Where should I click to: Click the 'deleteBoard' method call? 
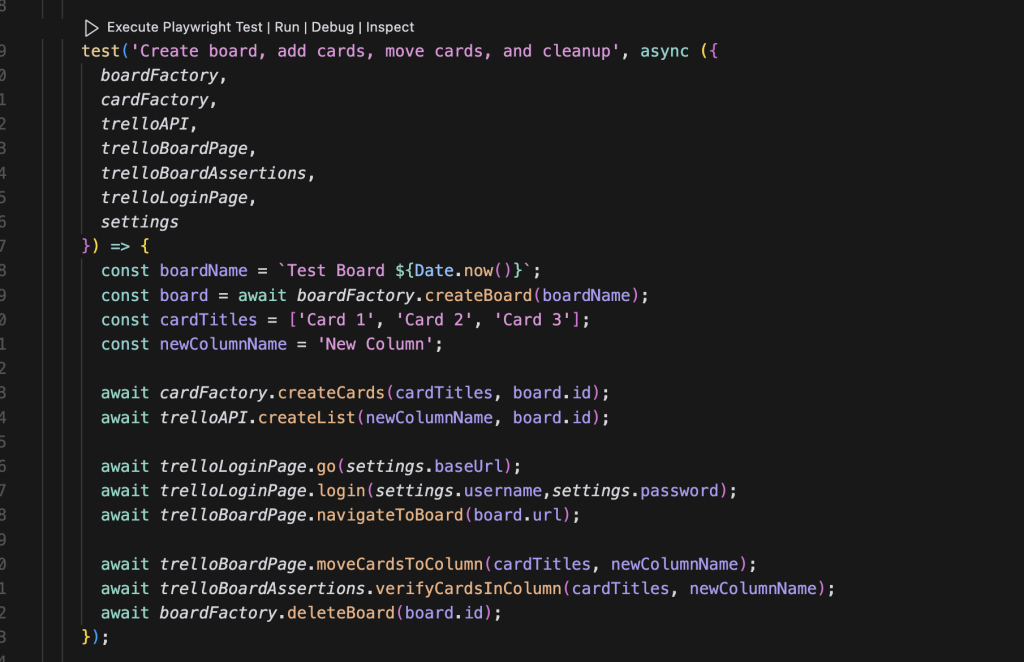click(x=341, y=613)
